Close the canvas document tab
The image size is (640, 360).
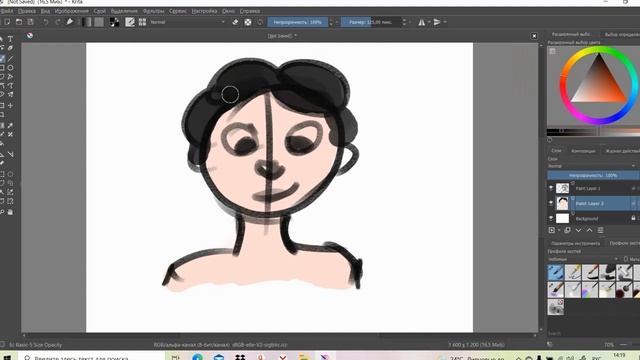coord(534,36)
